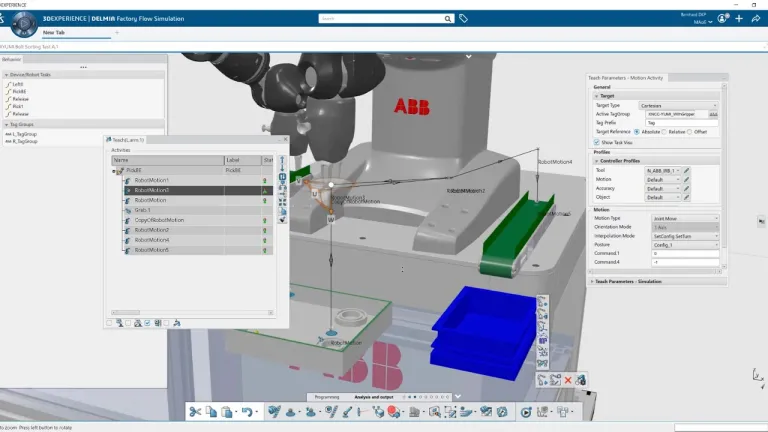The image size is (768, 432).
Task: Click the icon right of the red X
Action: [x=580, y=380]
